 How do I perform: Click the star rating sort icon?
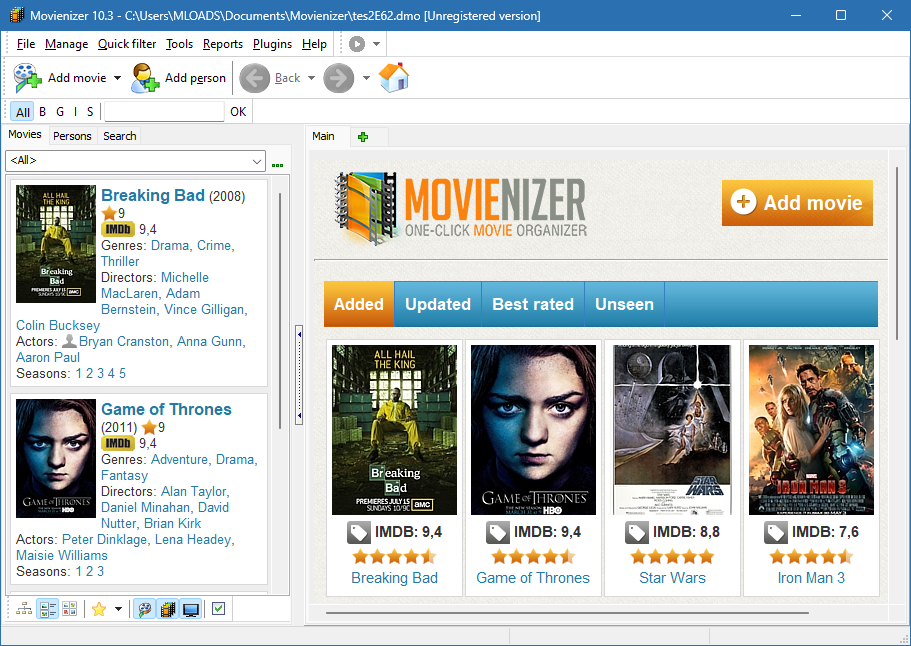(99, 609)
